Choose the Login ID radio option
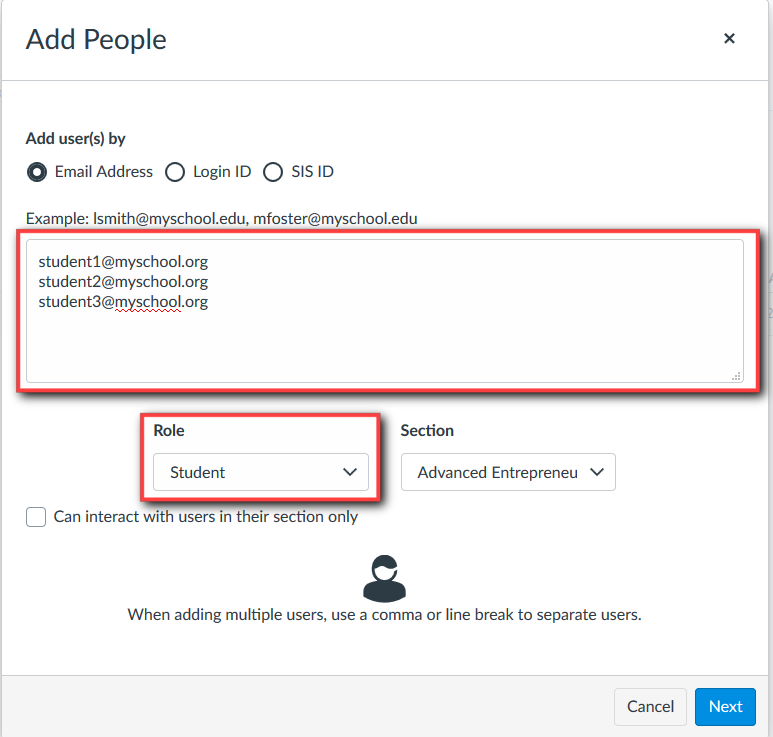Viewport: 773px width, 737px height. [175, 172]
